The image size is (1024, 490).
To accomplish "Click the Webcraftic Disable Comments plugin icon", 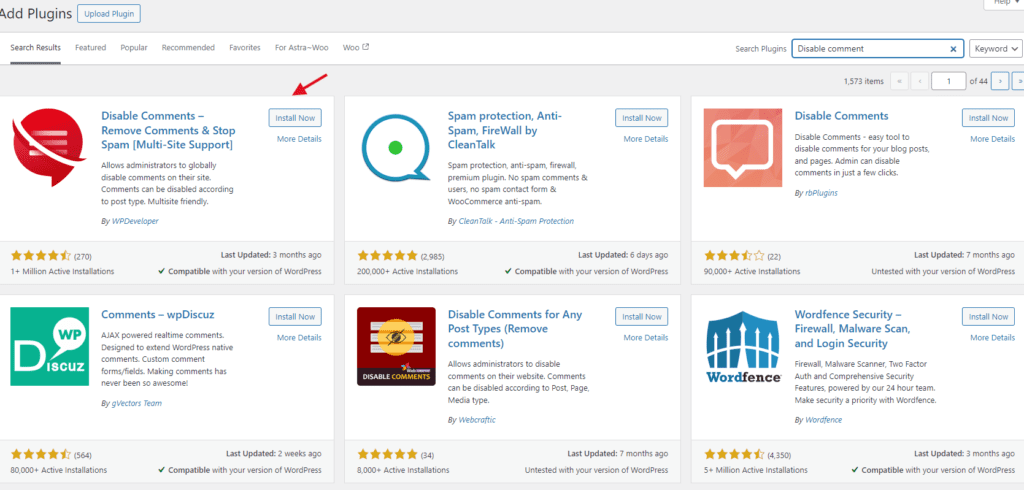I will click(396, 346).
